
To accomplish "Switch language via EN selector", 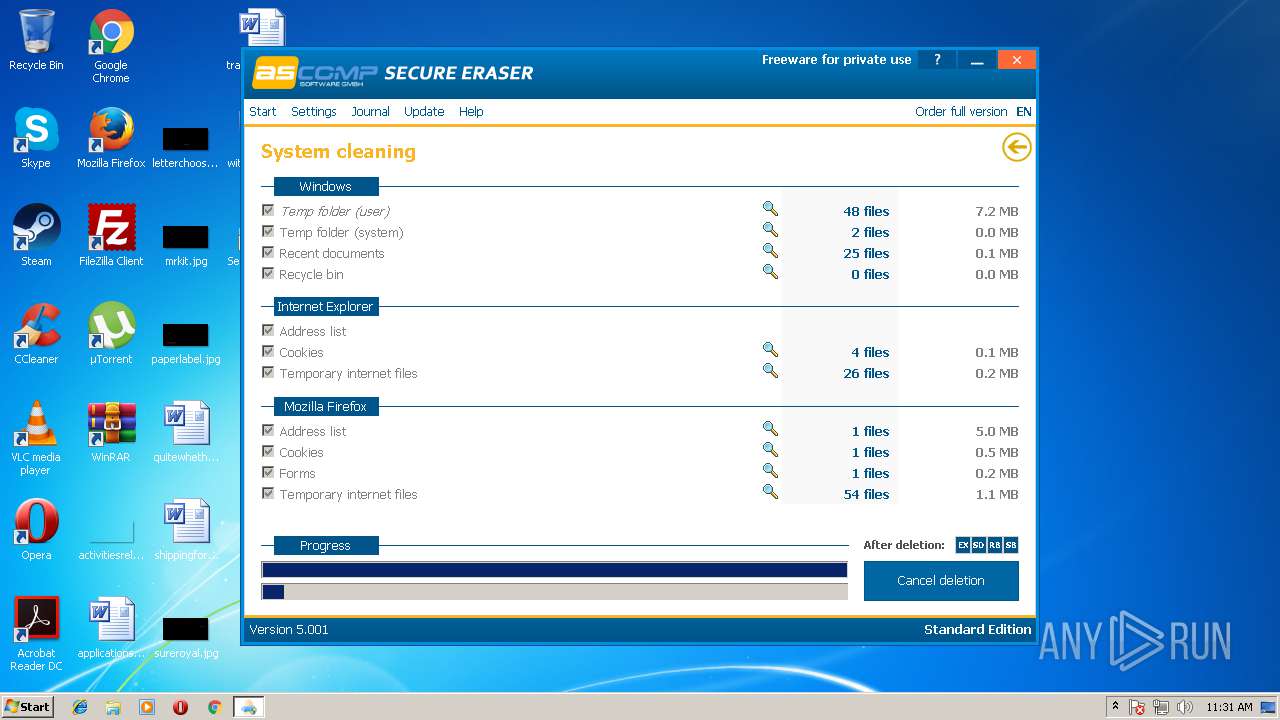I will (x=1024, y=112).
